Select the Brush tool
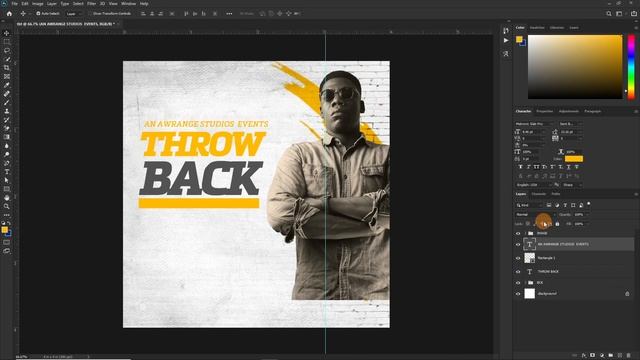The image size is (640, 360). point(7,102)
